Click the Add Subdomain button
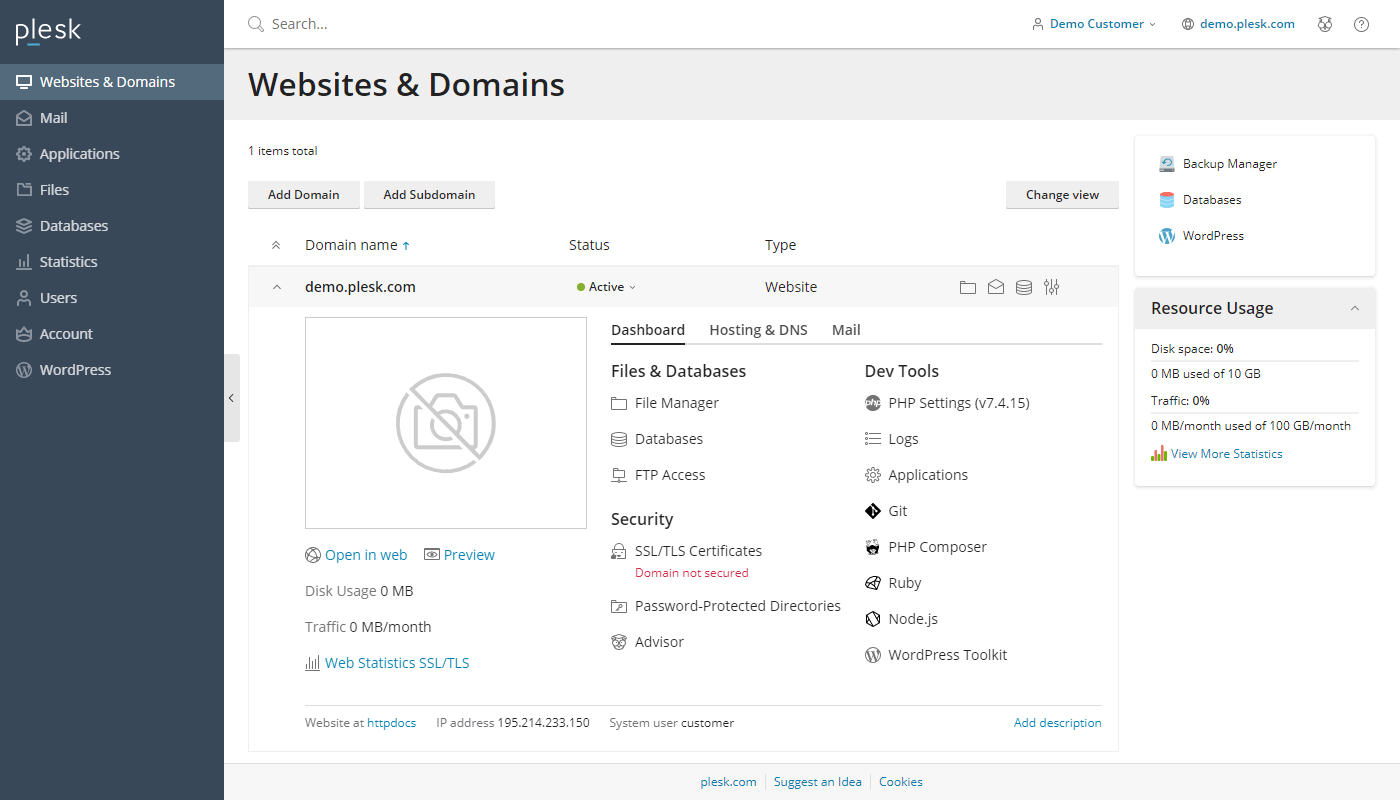 click(x=429, y=195)
